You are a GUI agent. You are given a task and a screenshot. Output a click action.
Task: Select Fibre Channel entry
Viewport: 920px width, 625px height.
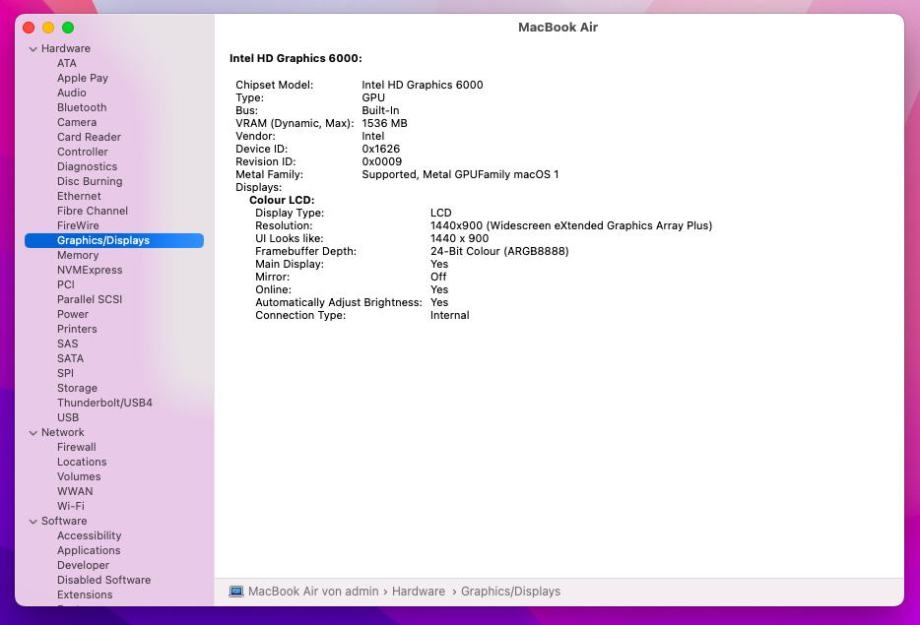point(93,211)
